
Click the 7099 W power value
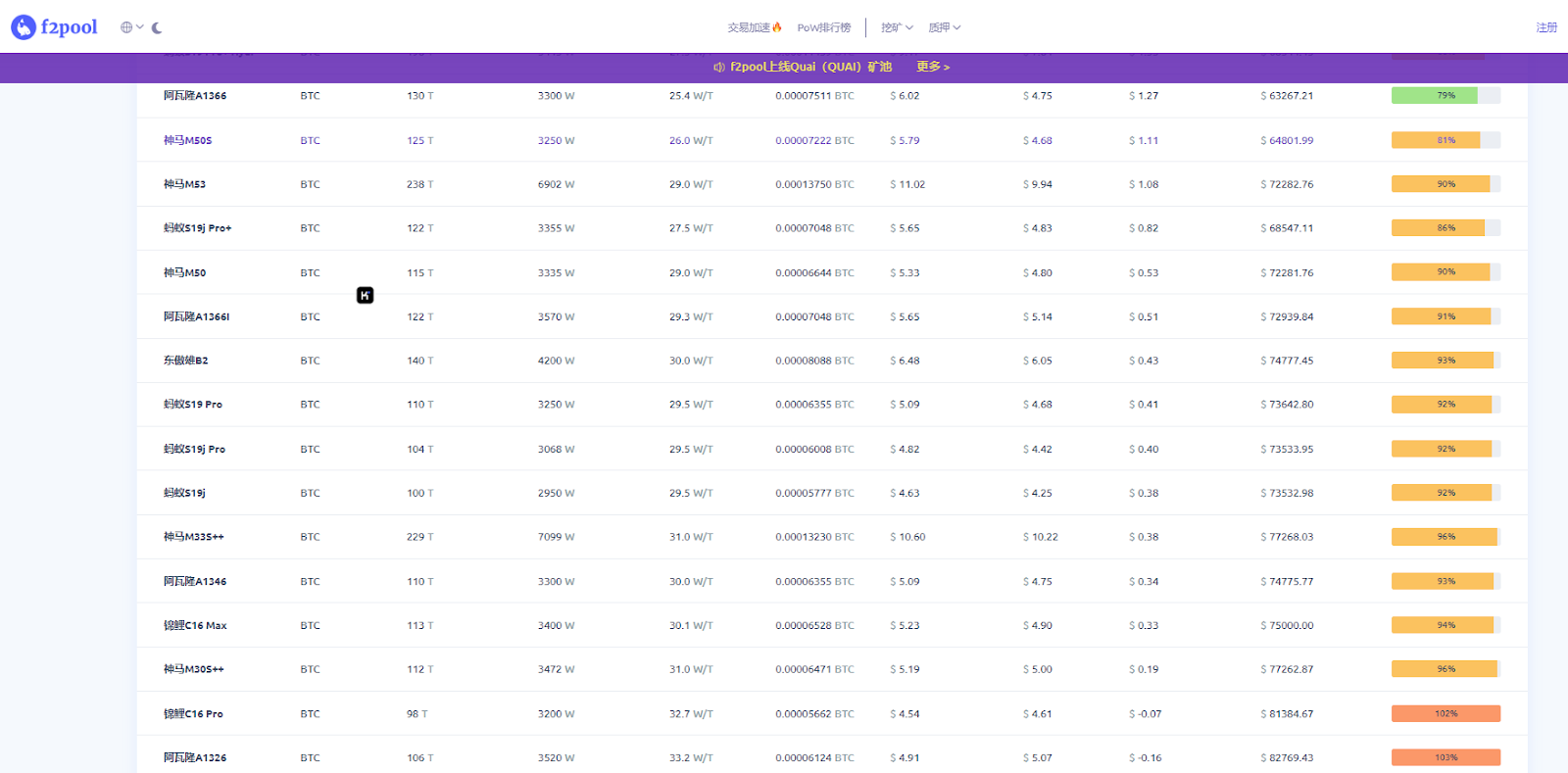point(556,537)
